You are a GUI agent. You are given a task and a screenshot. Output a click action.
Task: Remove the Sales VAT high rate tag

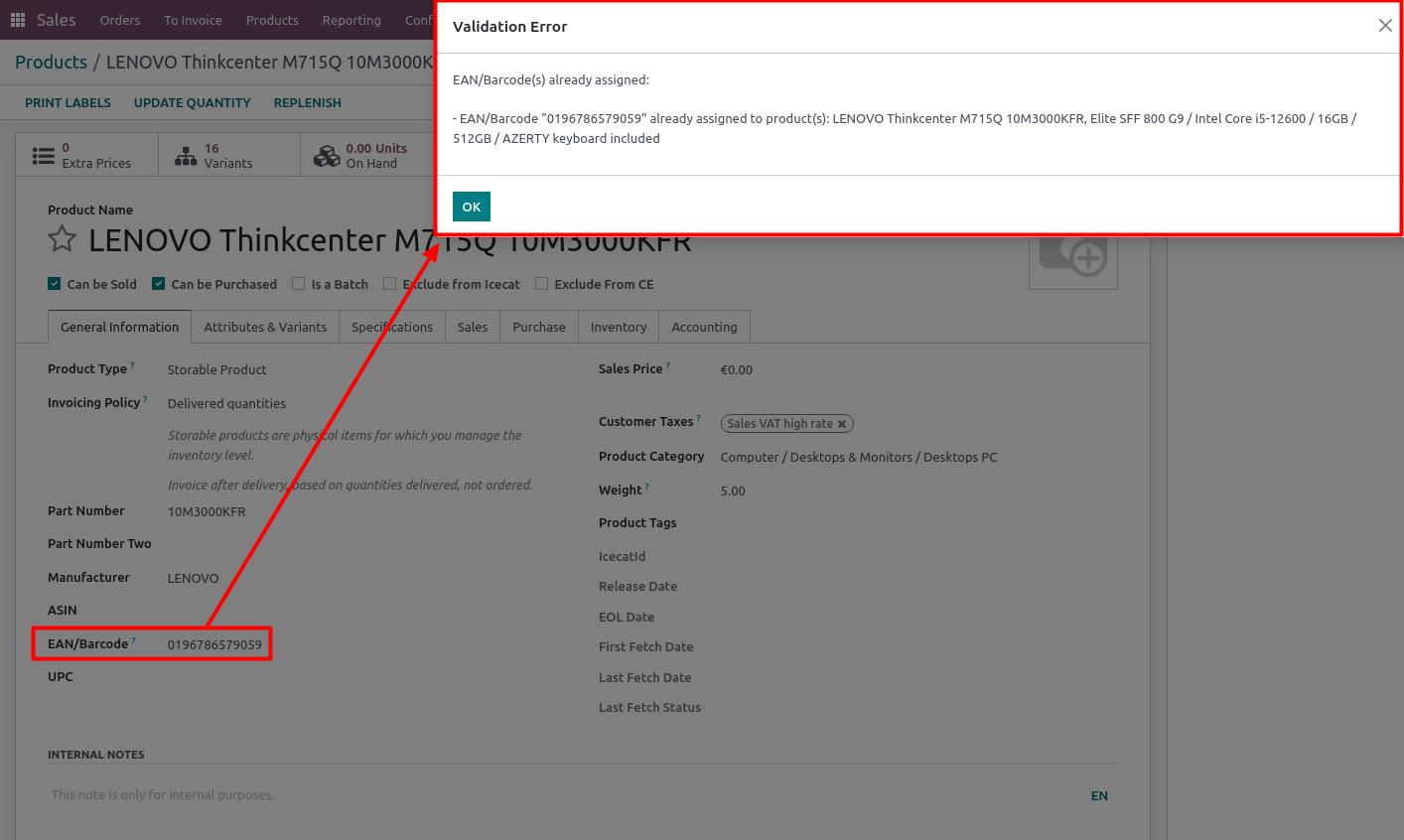(x=842, y=424)
